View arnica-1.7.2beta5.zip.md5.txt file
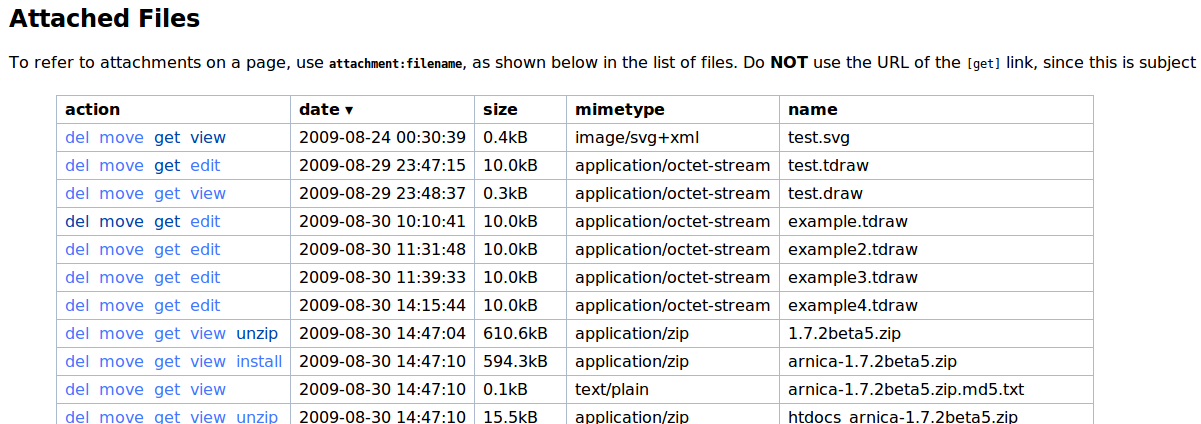The width and height of the screenshot is (1201, 424). pos(208,390)
